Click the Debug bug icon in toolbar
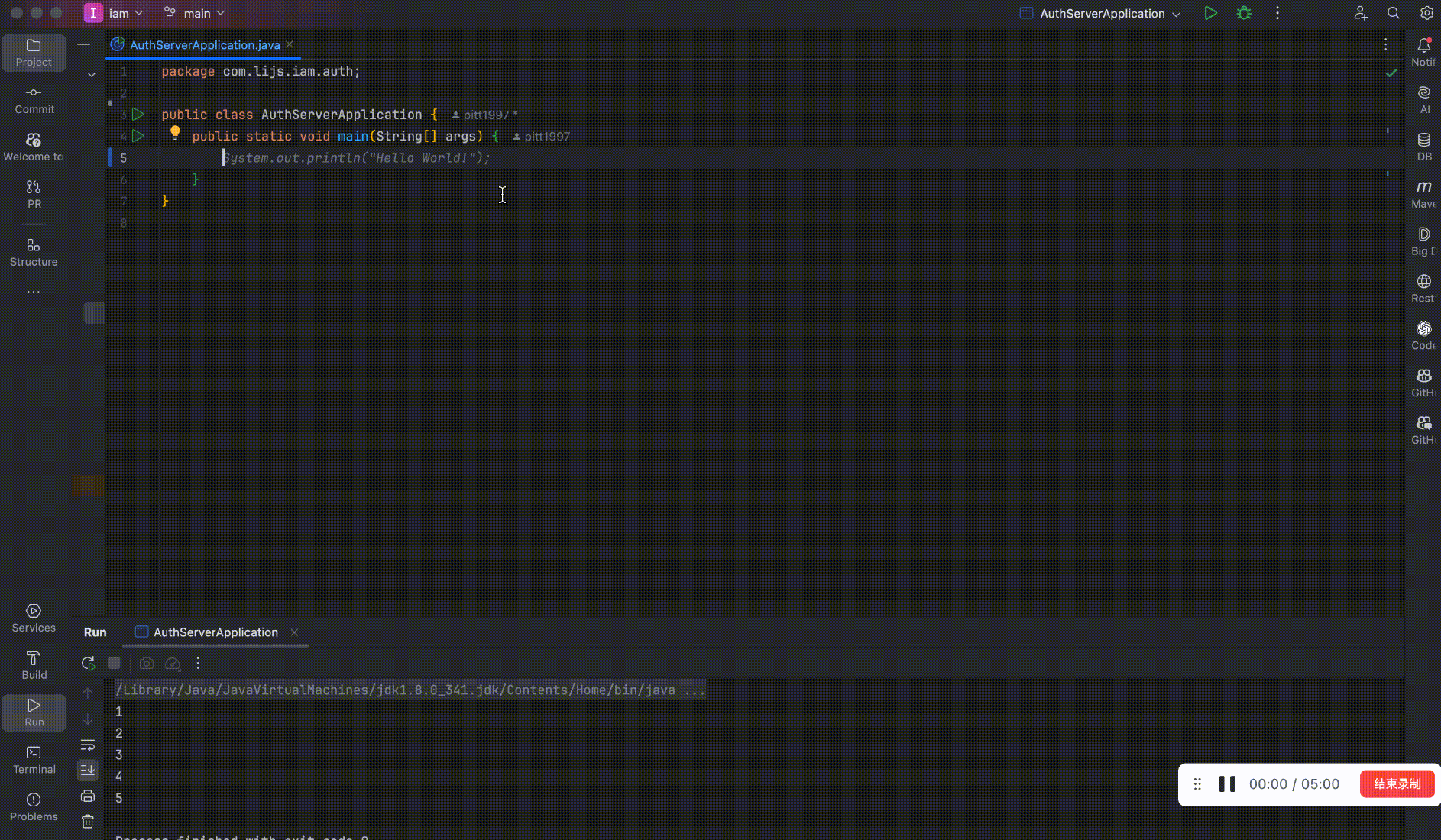The width and height of the screenshot is (1441, 840). point(1244,13)
